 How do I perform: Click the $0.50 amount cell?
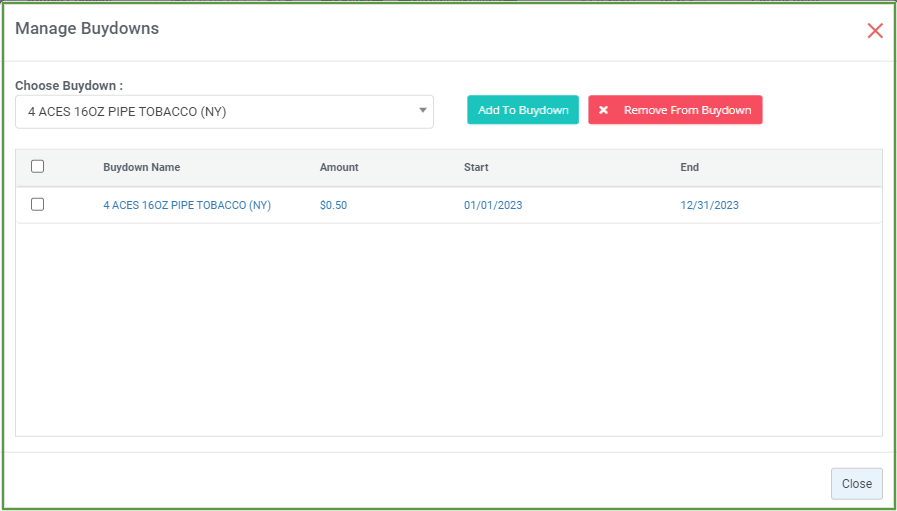pyautogui.click(x=334, y=205)
